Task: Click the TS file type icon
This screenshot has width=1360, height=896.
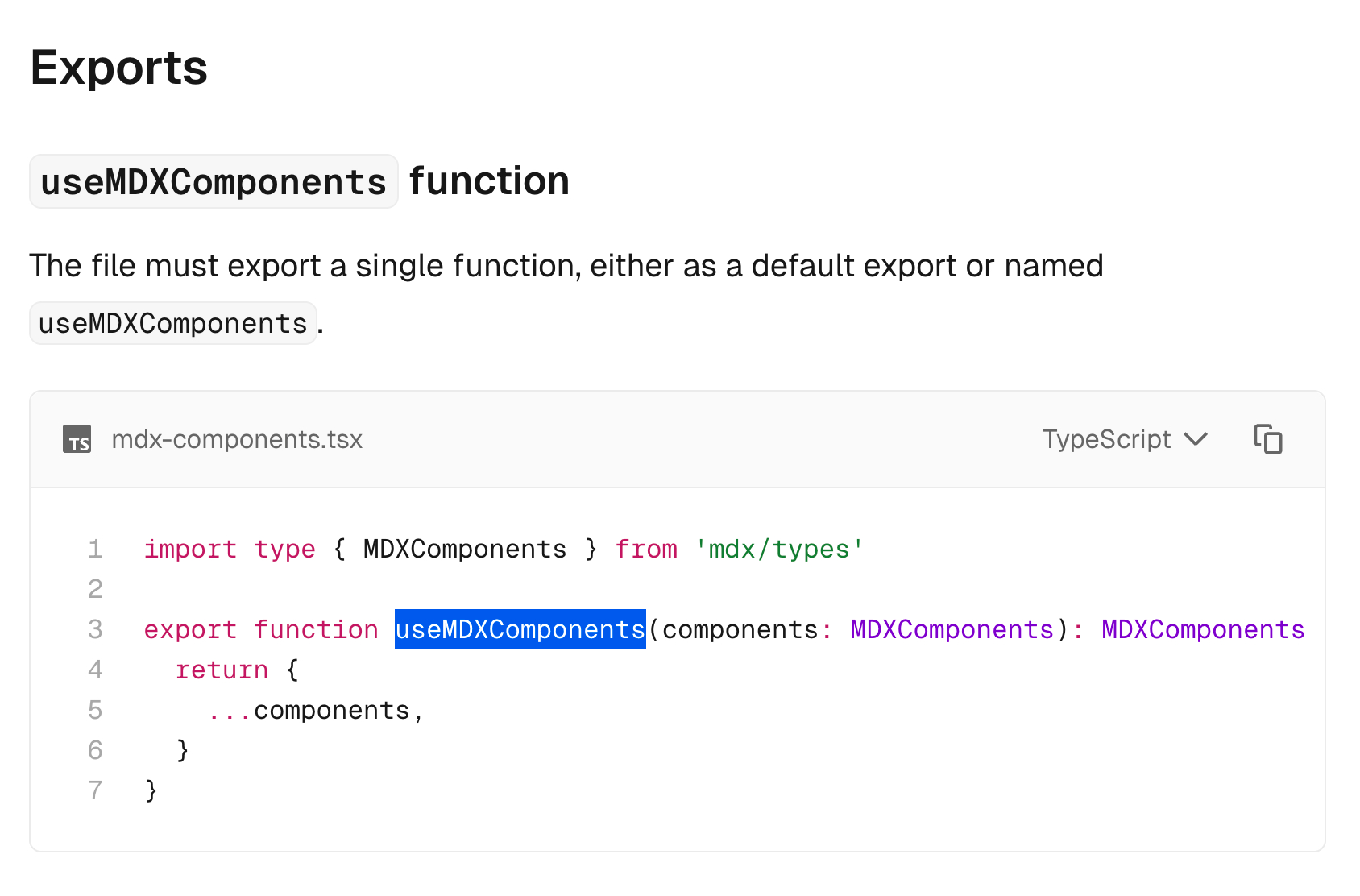Action: tap(77, 439)
